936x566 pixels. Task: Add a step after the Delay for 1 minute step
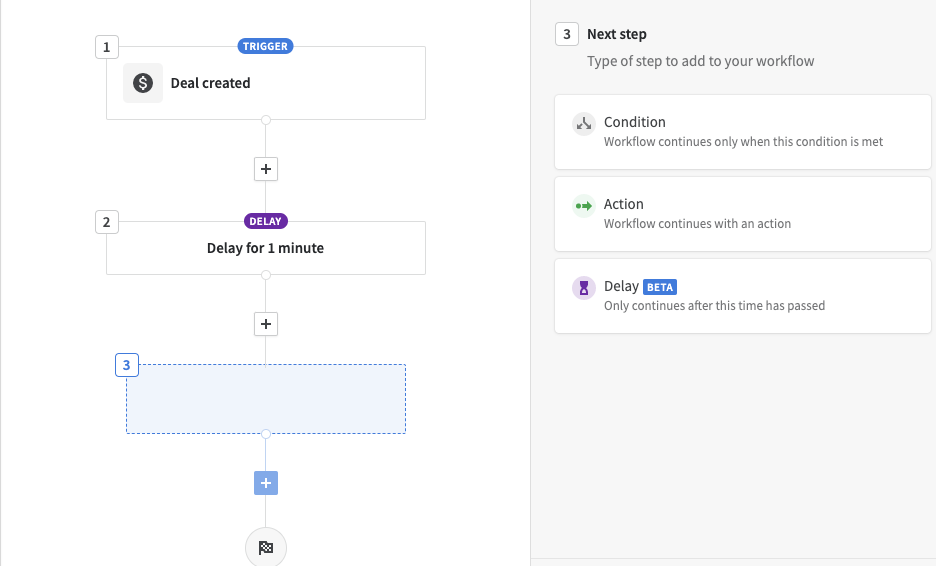coord(266,324)
